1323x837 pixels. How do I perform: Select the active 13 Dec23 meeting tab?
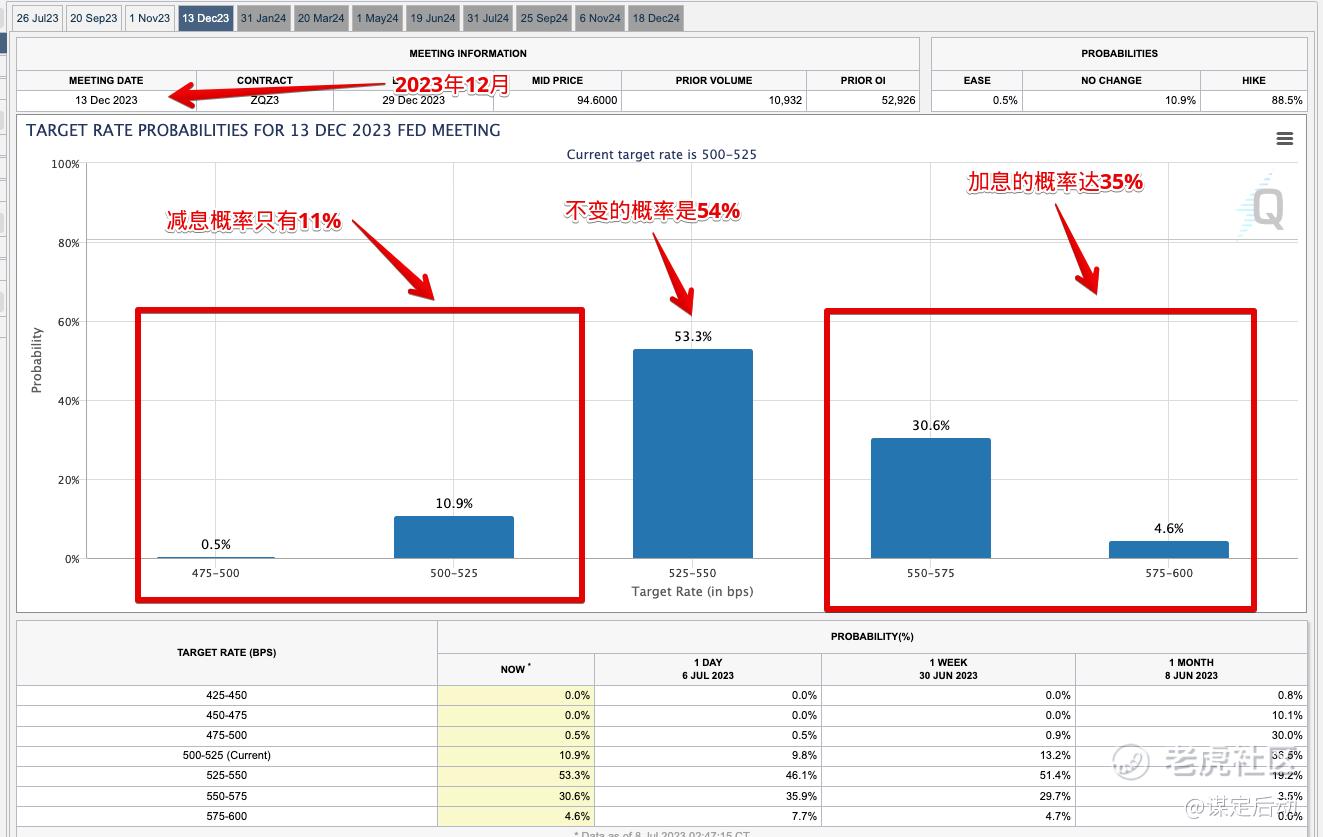[x=206, y=18]
